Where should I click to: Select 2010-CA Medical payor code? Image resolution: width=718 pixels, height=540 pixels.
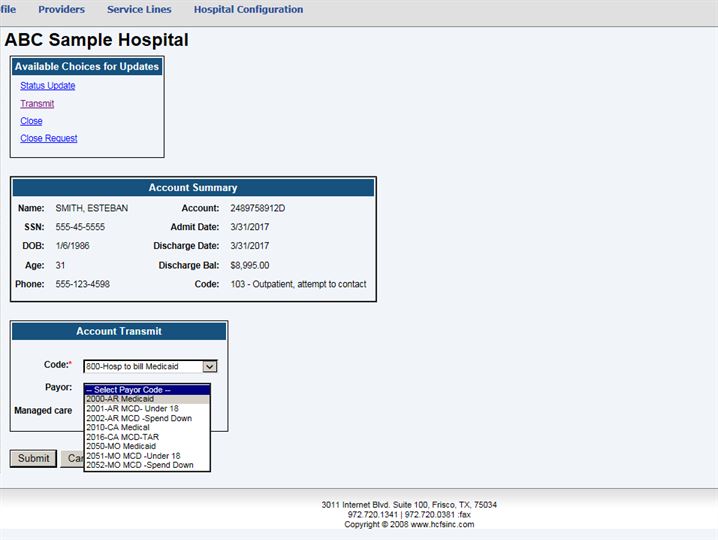(147, 427)
